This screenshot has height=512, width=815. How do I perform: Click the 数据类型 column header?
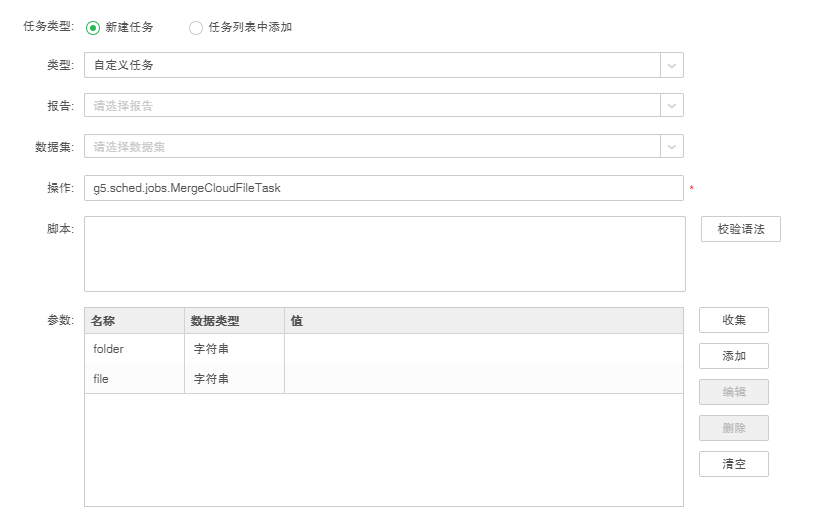(234, 321)
